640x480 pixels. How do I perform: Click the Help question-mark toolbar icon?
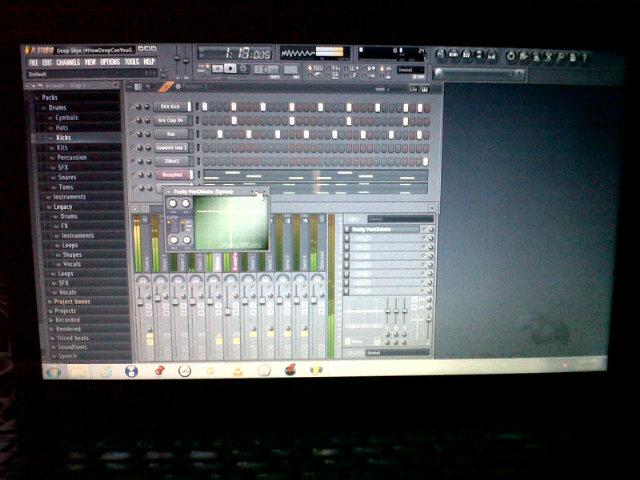pos(584,58)
